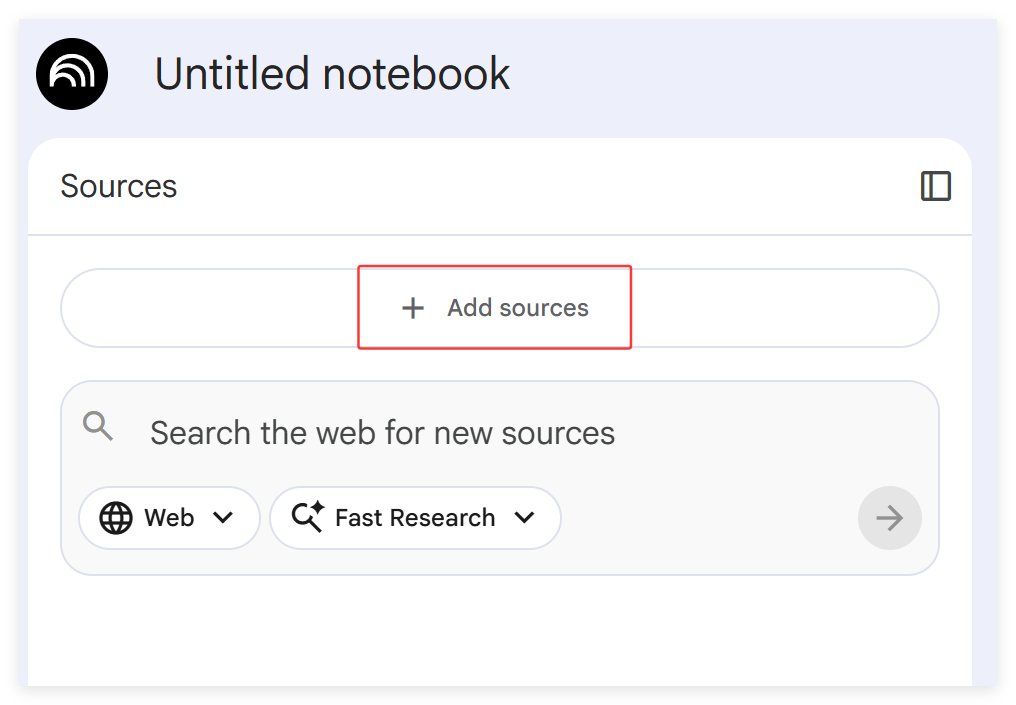Click the magnifying glass search icon

click(x=97, y=426)
